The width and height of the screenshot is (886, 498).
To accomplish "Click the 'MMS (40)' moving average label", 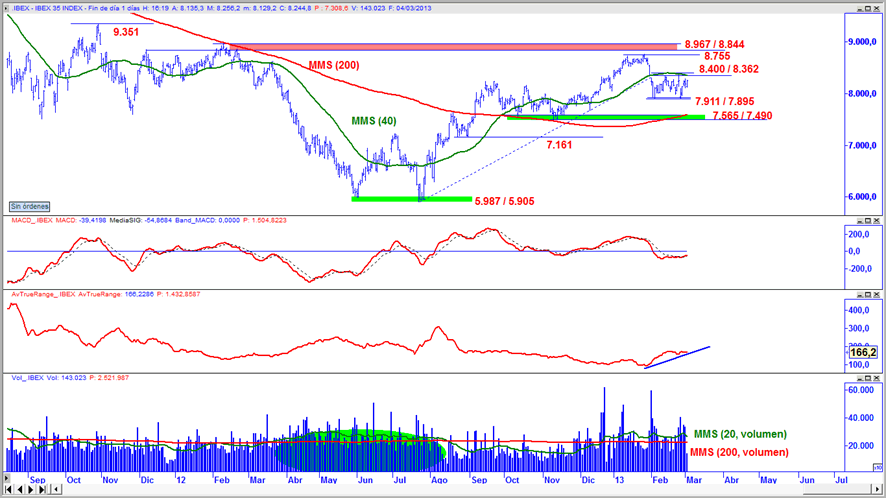I will click(374, 121).
